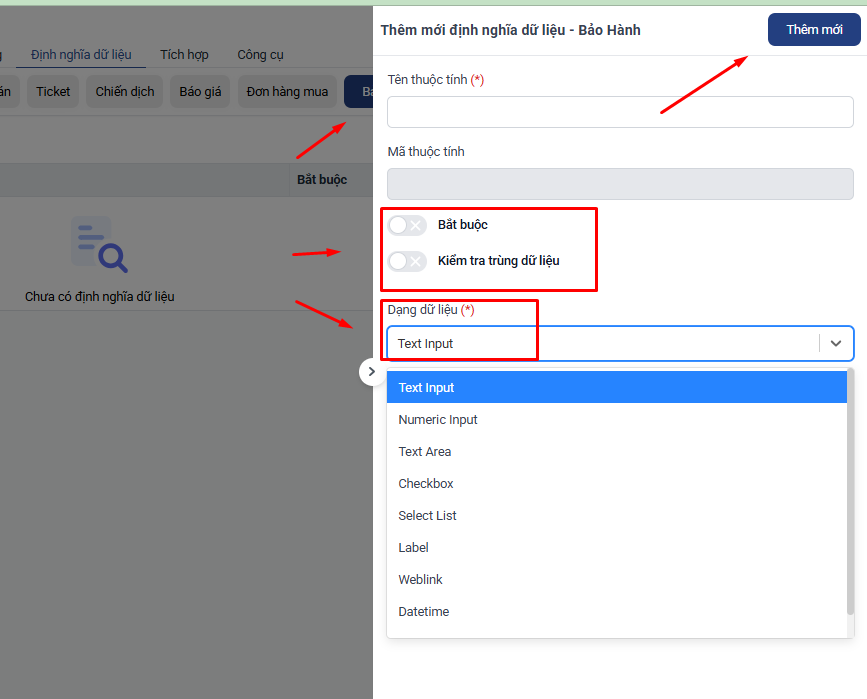This screenshot has width=867, height=699.
Task: Switch to the Công cụ tab
Action: (x=260, y=55)
